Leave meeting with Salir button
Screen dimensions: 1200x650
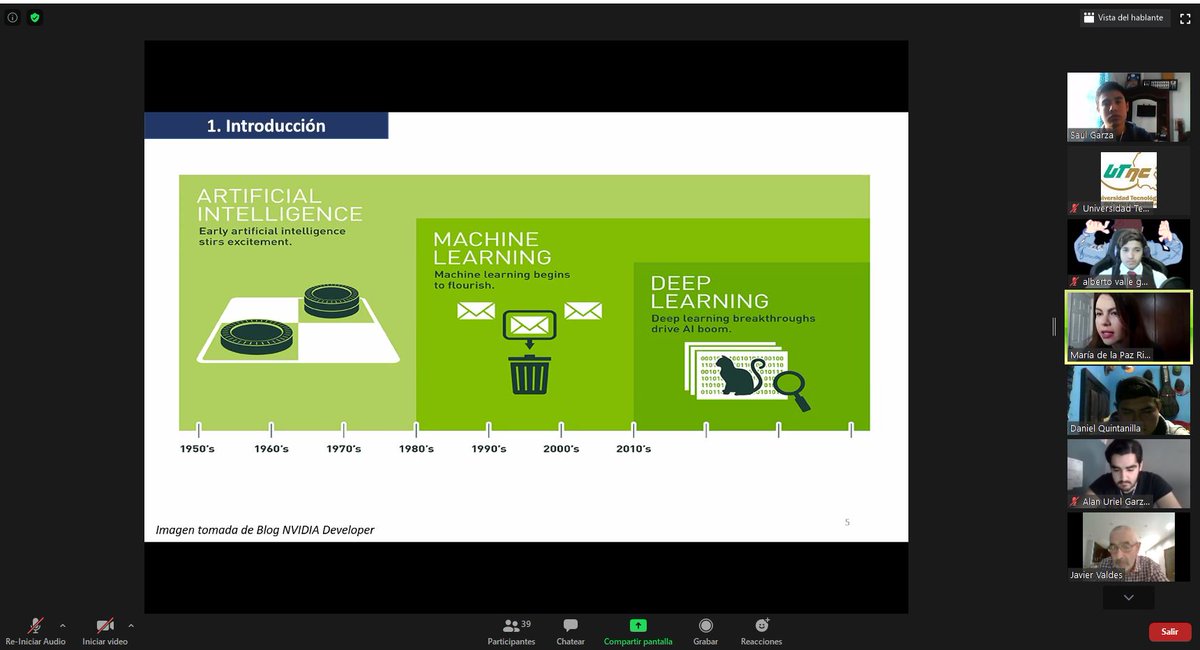tap(1170, 632)
